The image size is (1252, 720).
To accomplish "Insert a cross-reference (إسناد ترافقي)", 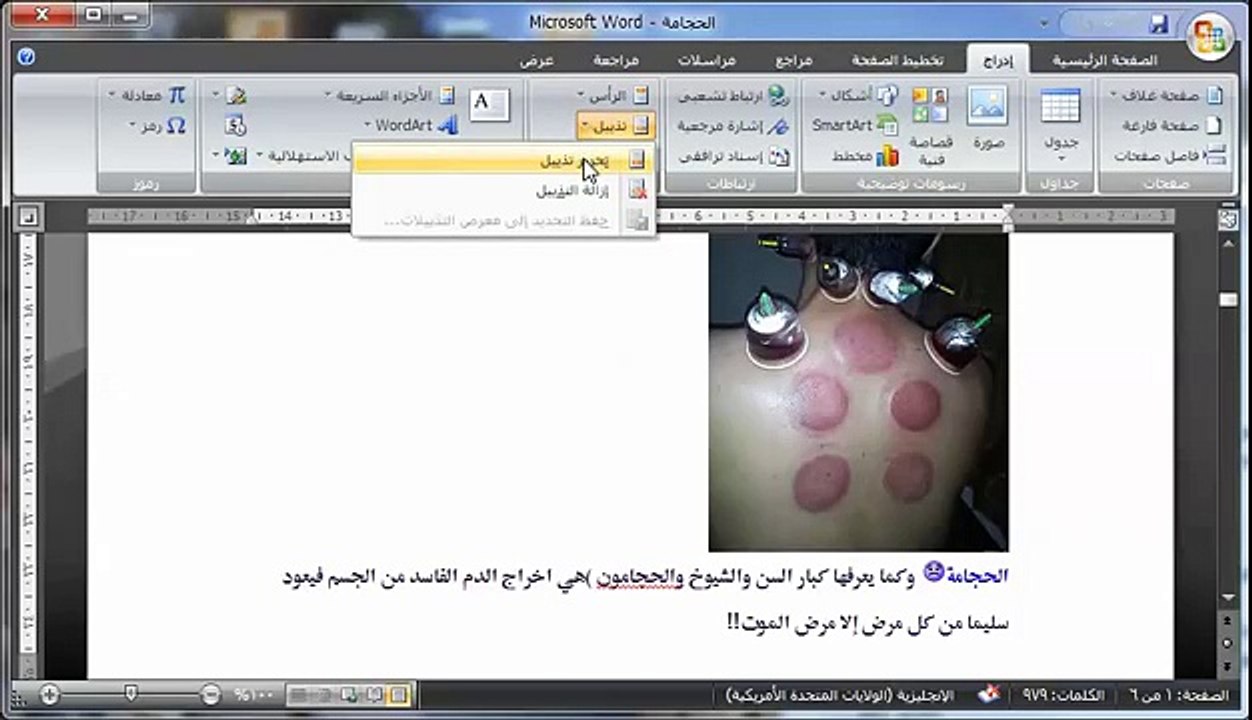I will pos(735,157).
